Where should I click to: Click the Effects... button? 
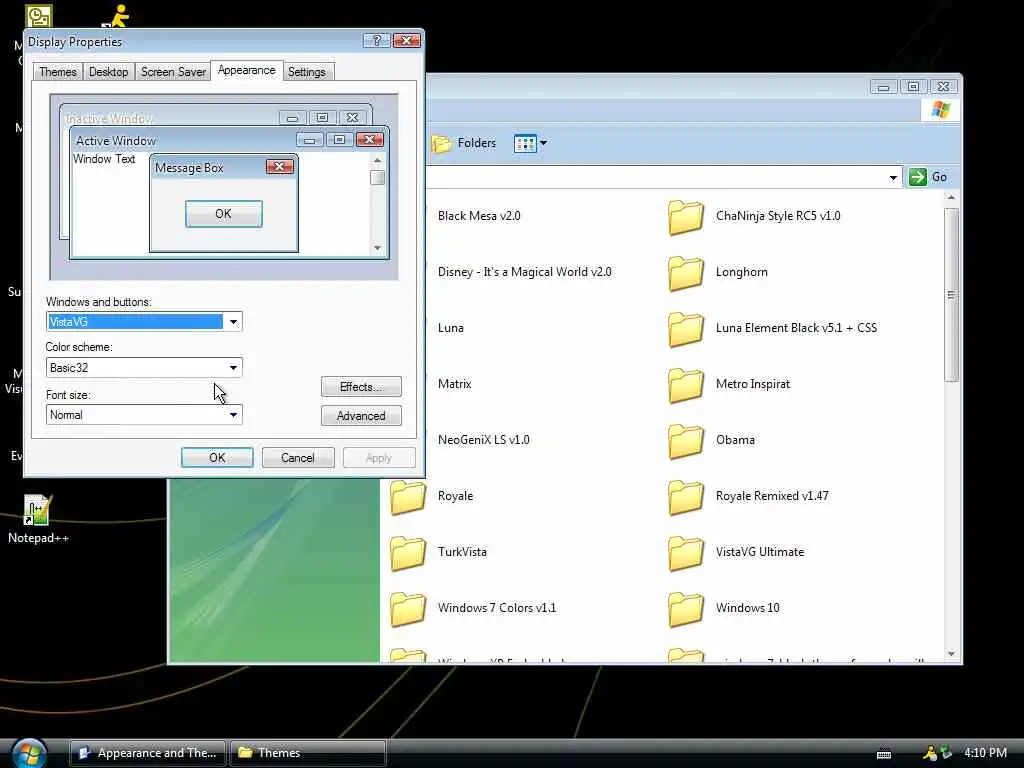pos(361,387)
